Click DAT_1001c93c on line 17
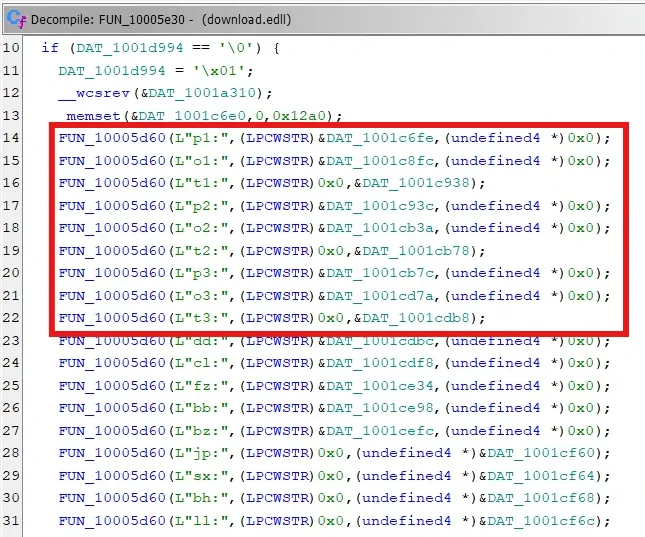The image size is (645, 537). 380,206
